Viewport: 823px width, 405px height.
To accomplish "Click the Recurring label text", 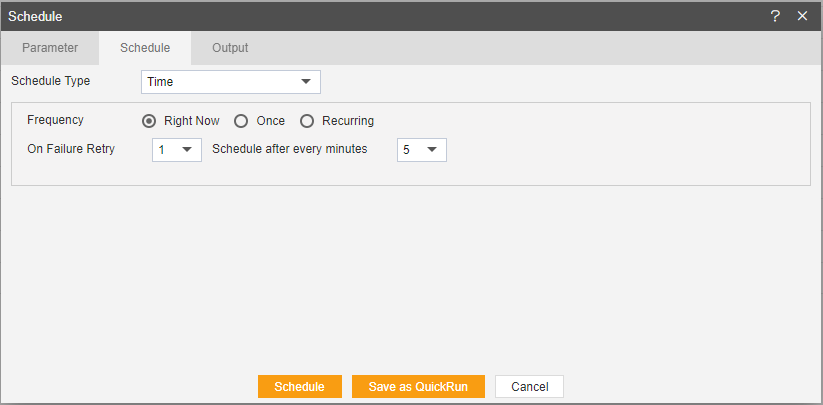I will (348, 121).
